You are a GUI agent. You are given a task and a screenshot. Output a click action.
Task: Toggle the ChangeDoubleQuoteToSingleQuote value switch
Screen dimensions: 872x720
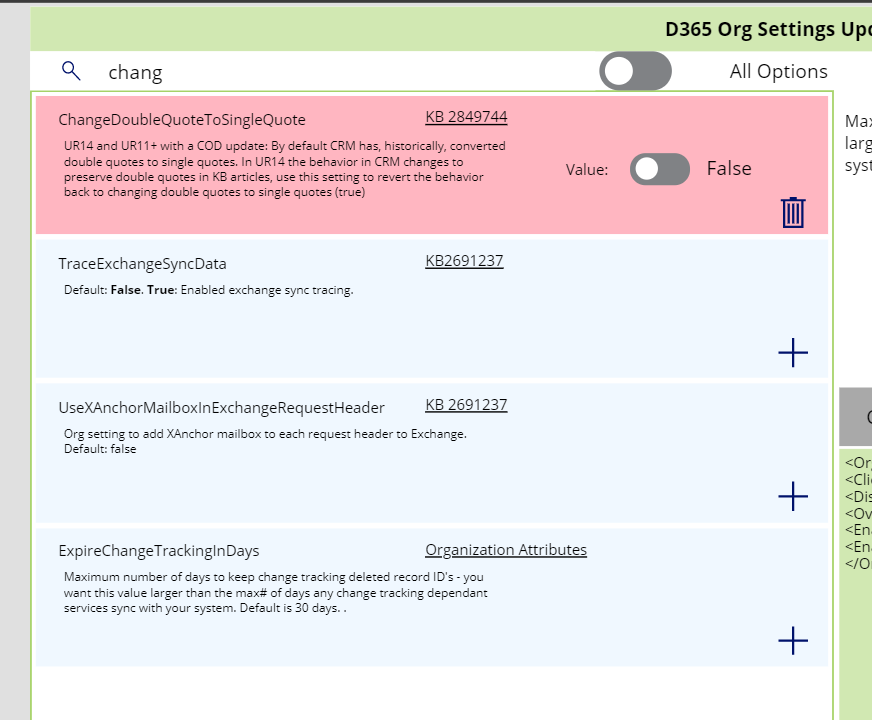click(660, 169)
